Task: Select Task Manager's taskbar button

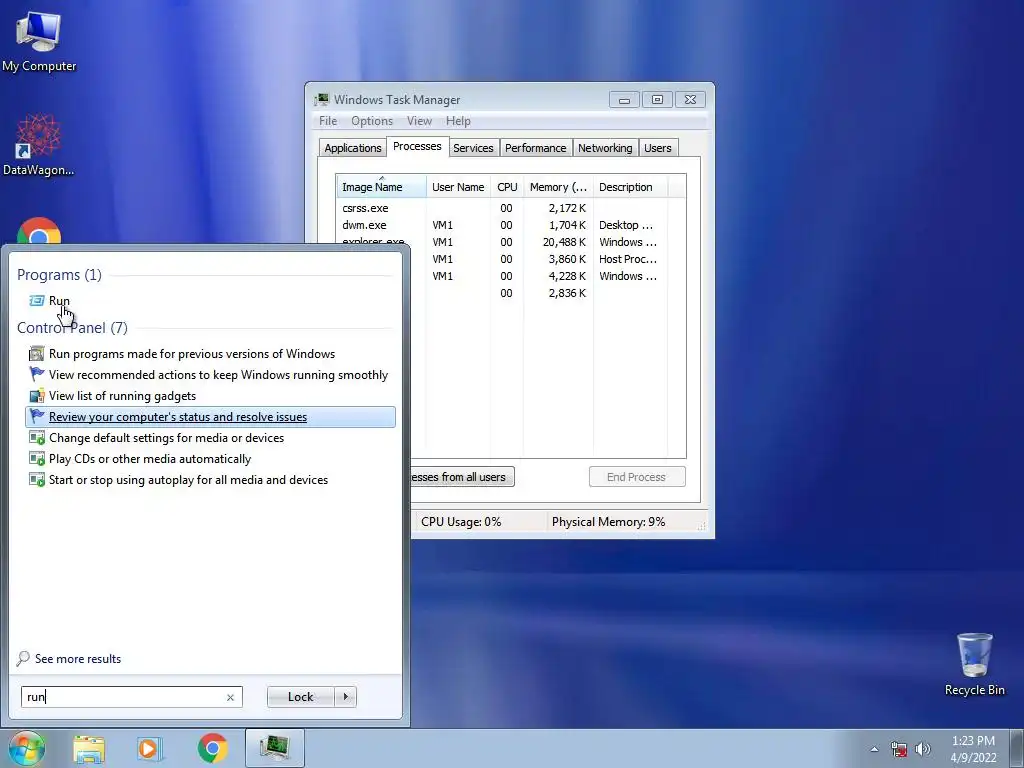Action: point(275,748)
